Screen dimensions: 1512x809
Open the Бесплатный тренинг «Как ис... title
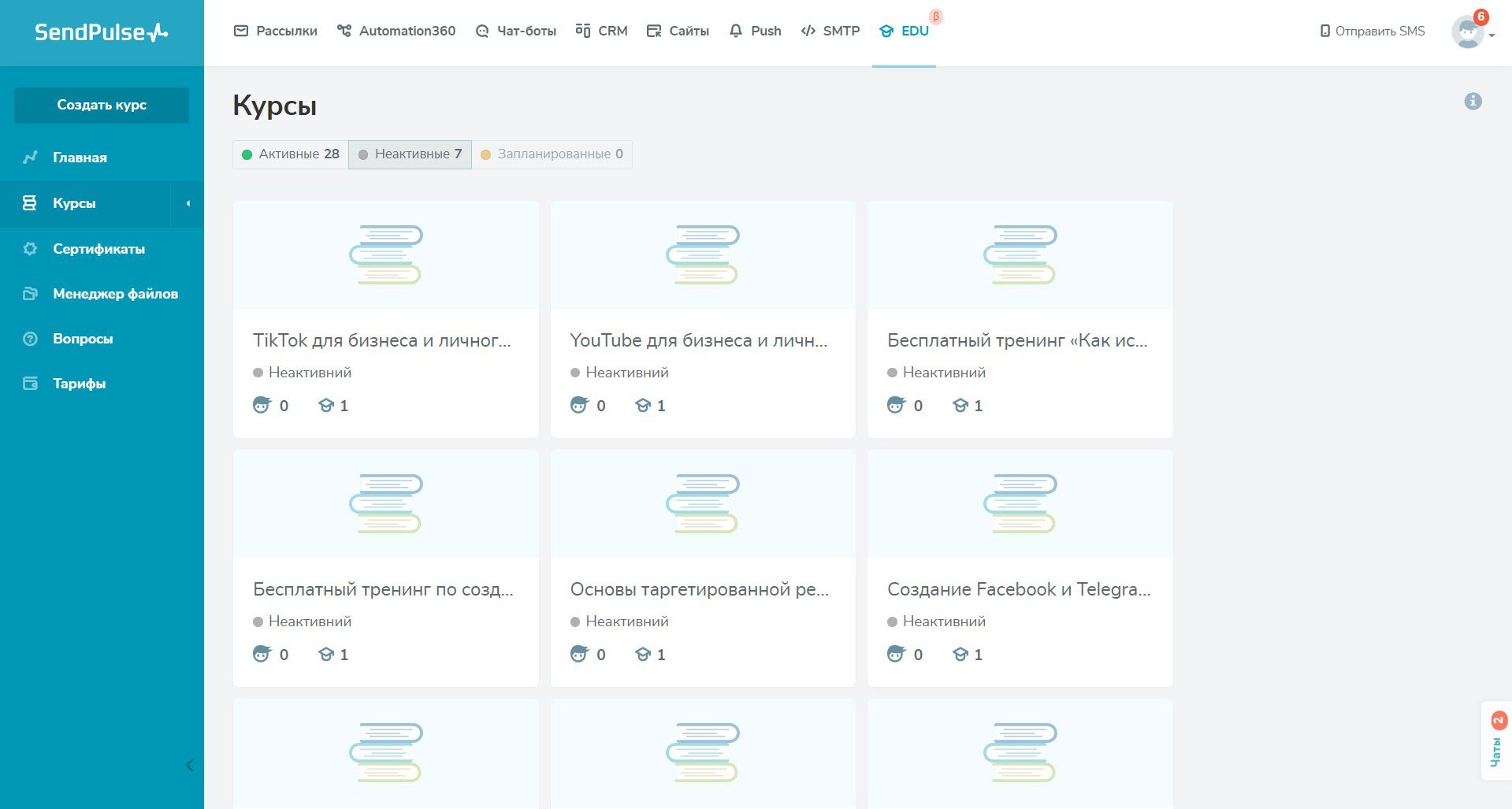tap(1017, 340)
